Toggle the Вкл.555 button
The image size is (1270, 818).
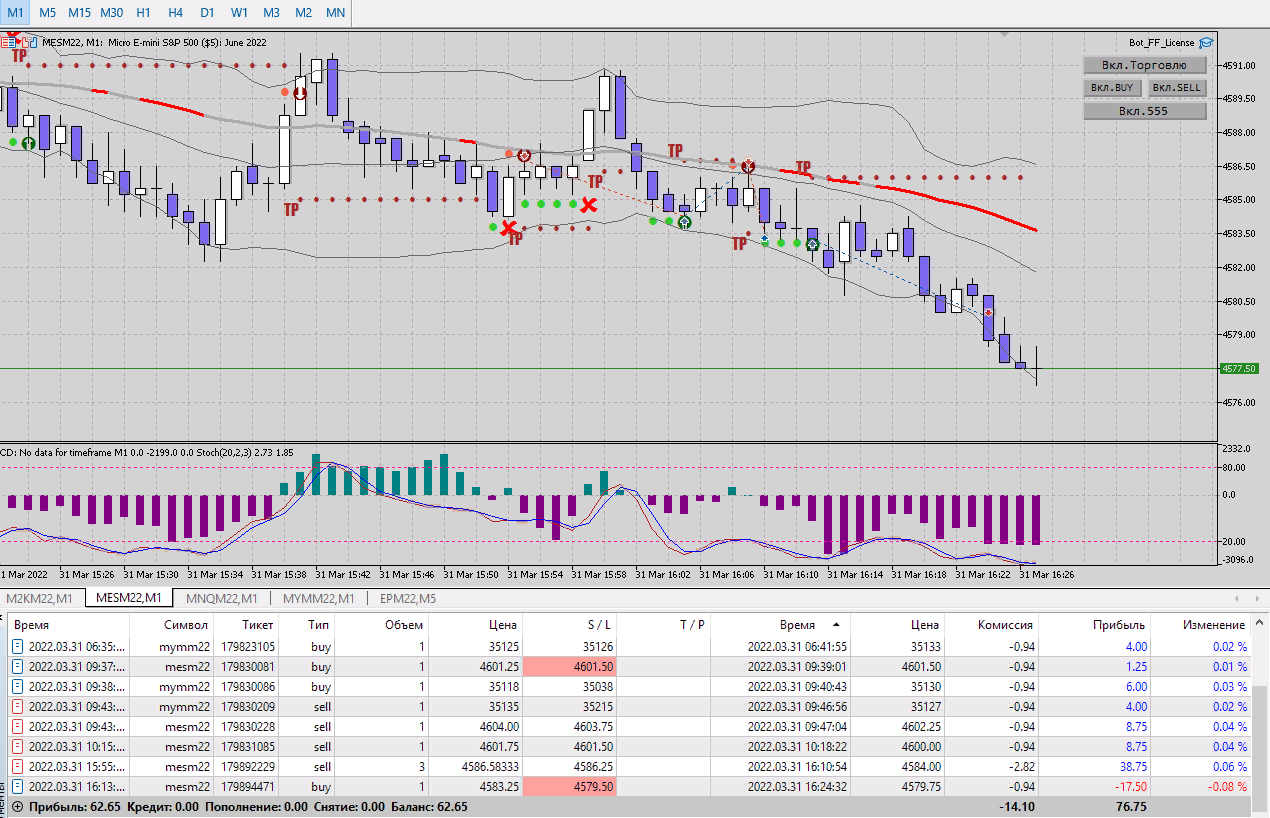click(1145, 111)
